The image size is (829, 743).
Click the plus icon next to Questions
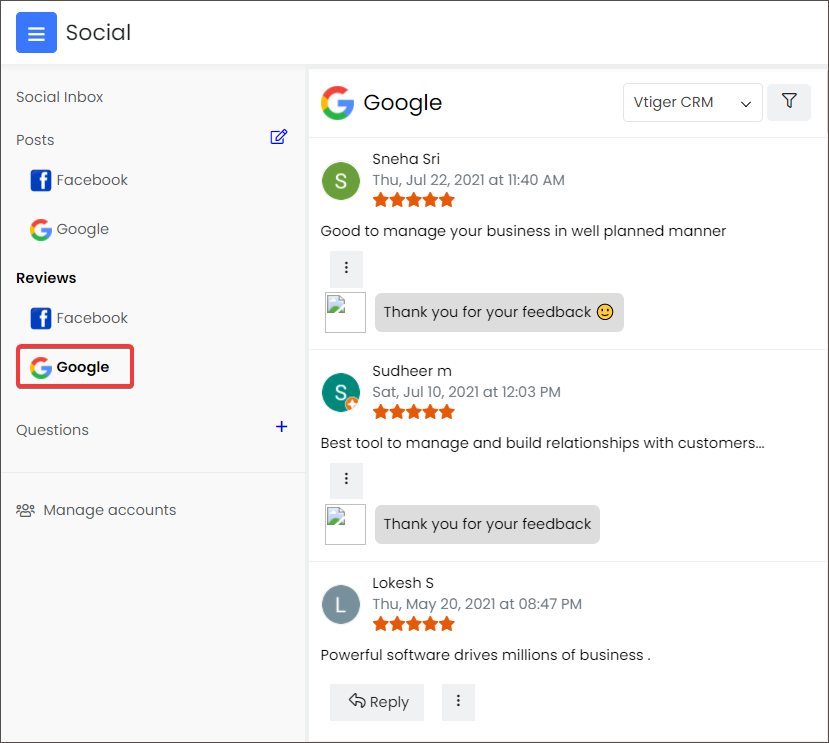281,427
